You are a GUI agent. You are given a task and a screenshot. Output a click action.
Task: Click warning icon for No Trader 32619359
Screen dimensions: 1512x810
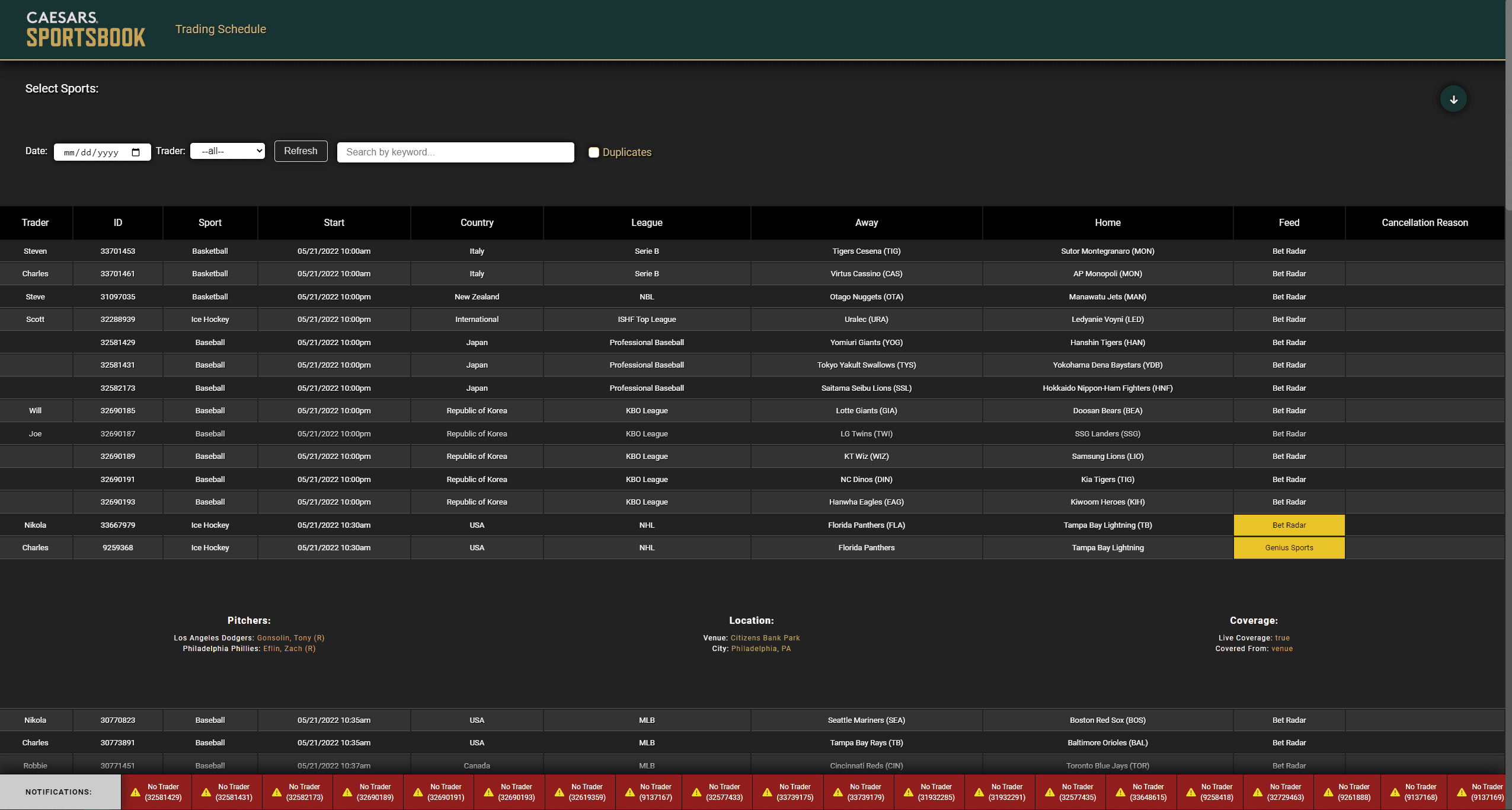point(559,792)
